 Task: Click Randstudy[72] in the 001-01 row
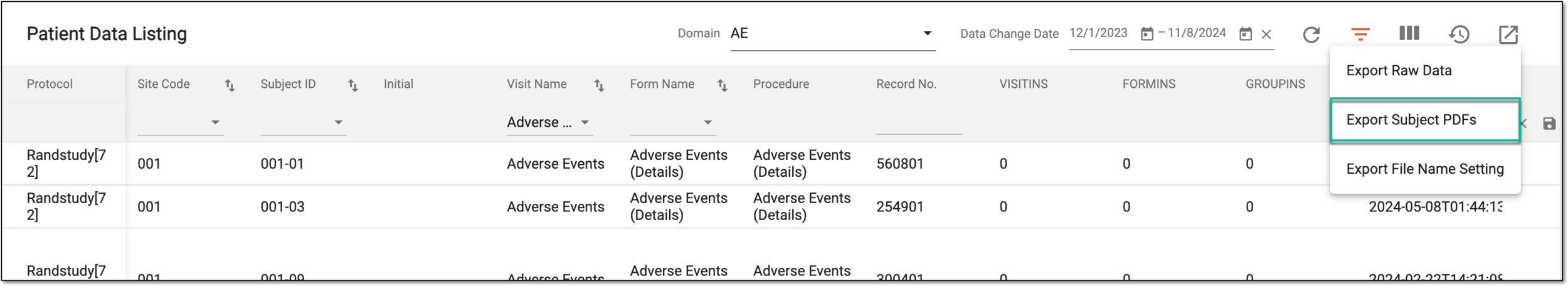(66, 164)
